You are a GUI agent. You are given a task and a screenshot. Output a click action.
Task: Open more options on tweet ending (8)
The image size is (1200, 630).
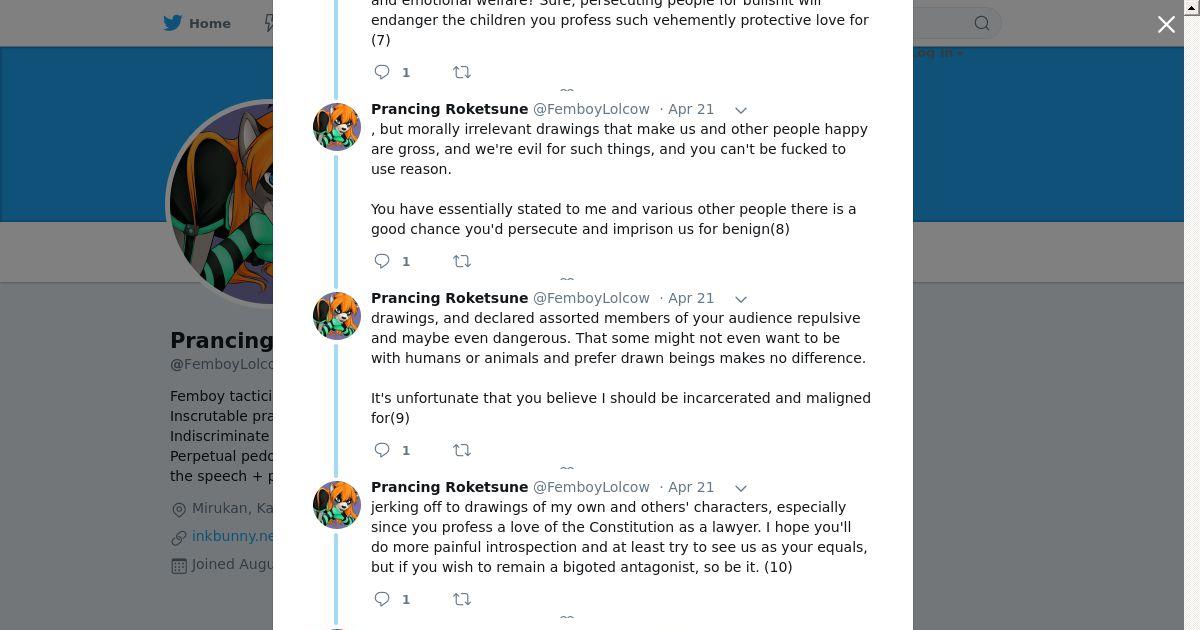pyautogui.click(x=741, y=110)
